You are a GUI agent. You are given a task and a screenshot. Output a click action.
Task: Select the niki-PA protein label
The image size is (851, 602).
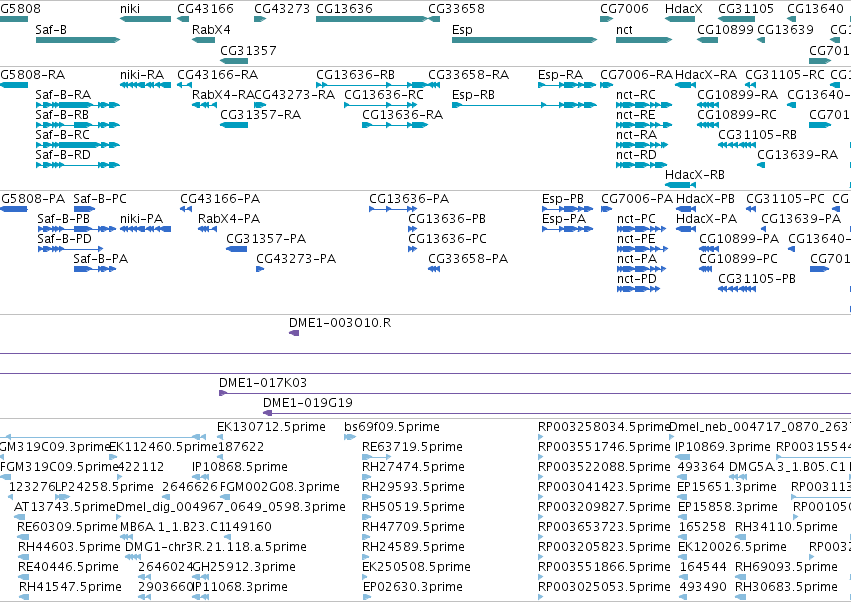tap(141, 219)
